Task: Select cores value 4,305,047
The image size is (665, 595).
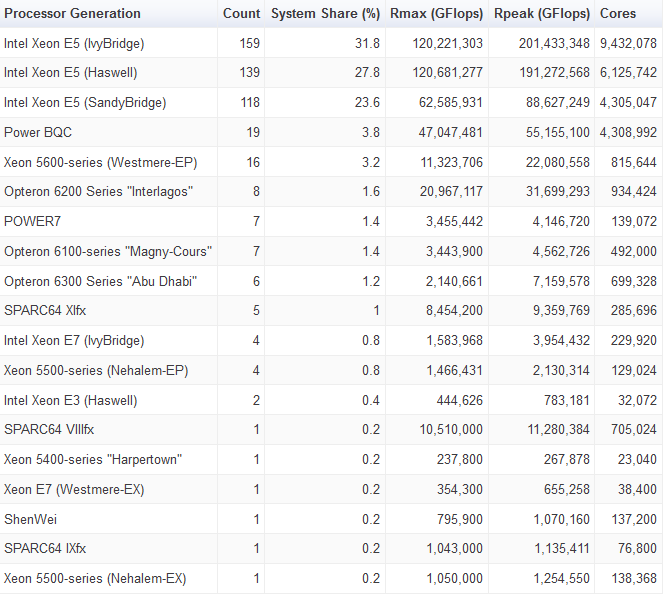Action: 628,103
